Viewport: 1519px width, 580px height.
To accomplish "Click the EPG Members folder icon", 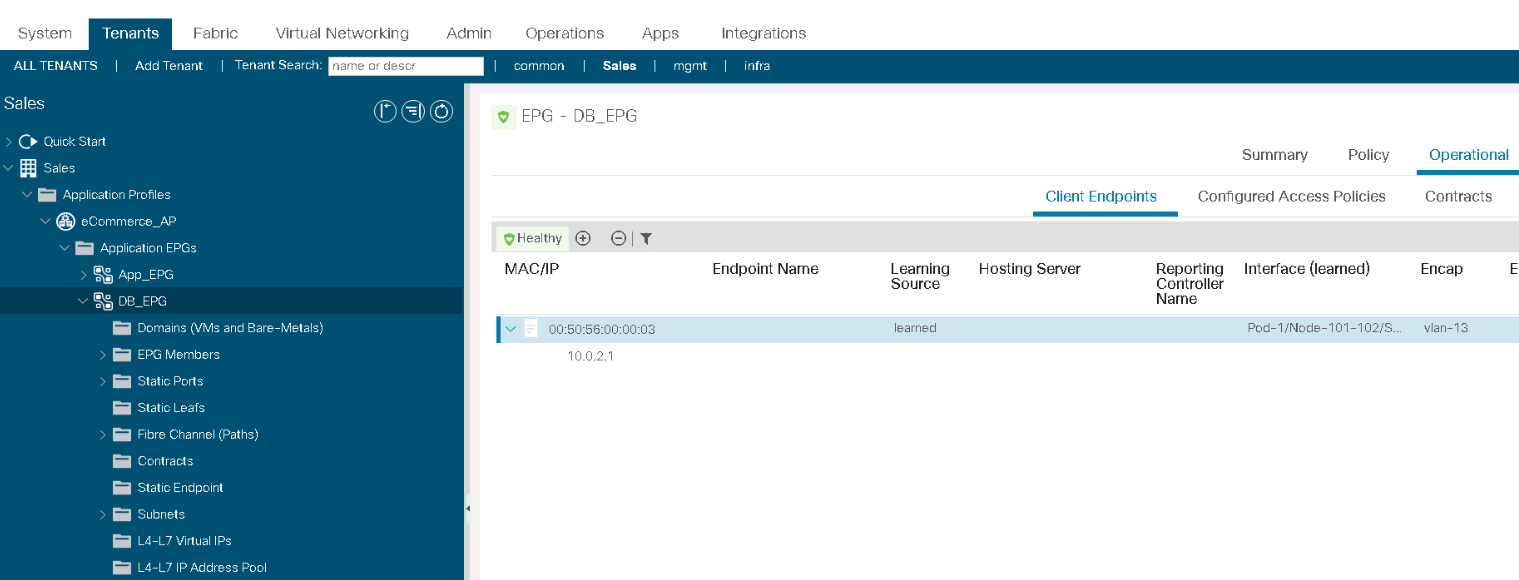I will (x=122, y=354).
